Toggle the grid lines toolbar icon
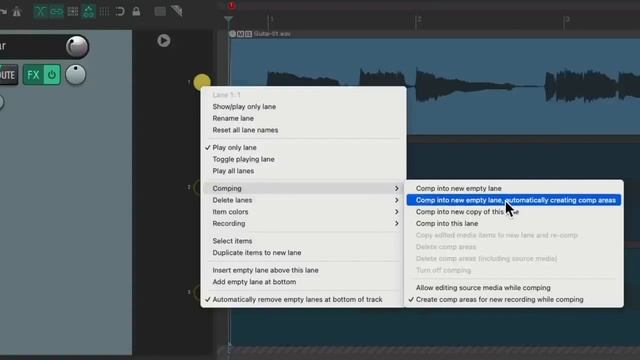640x360 pixels. (104, 11)
